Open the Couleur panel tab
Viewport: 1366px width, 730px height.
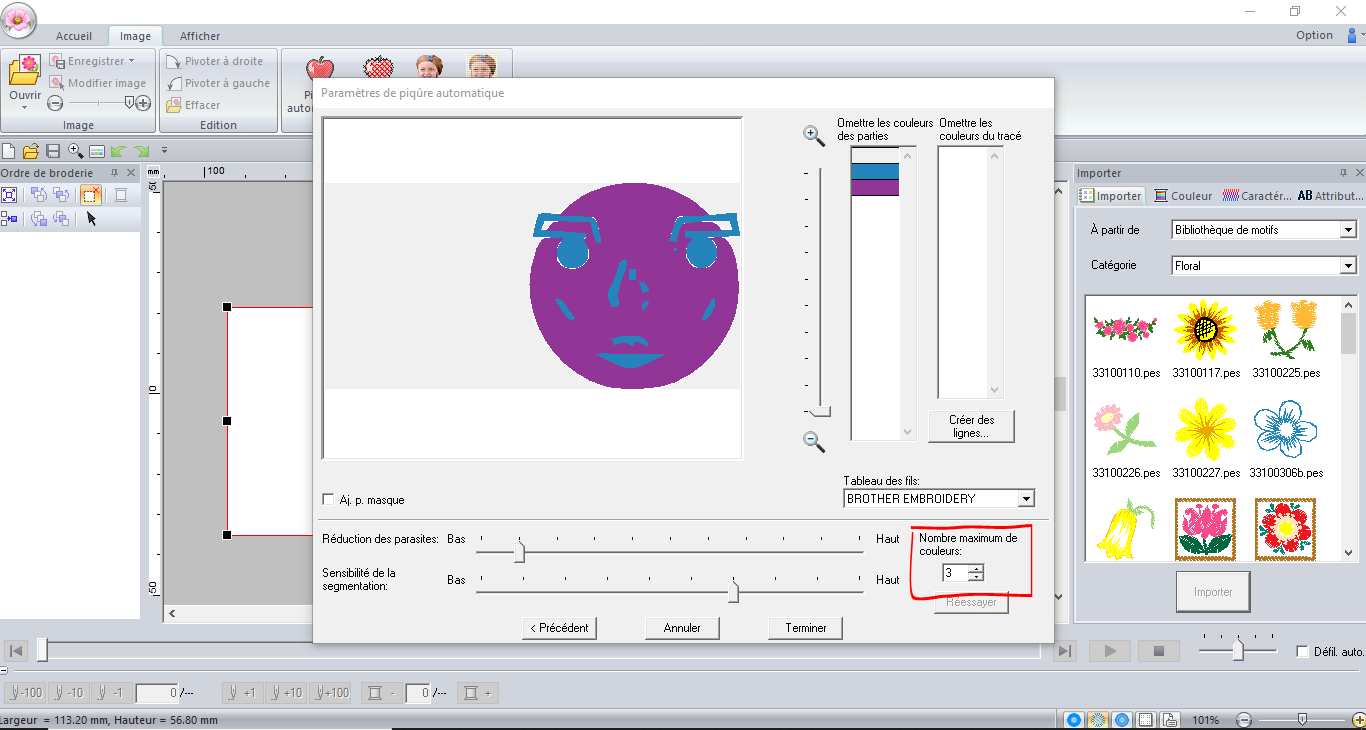tap(1183, 196)
